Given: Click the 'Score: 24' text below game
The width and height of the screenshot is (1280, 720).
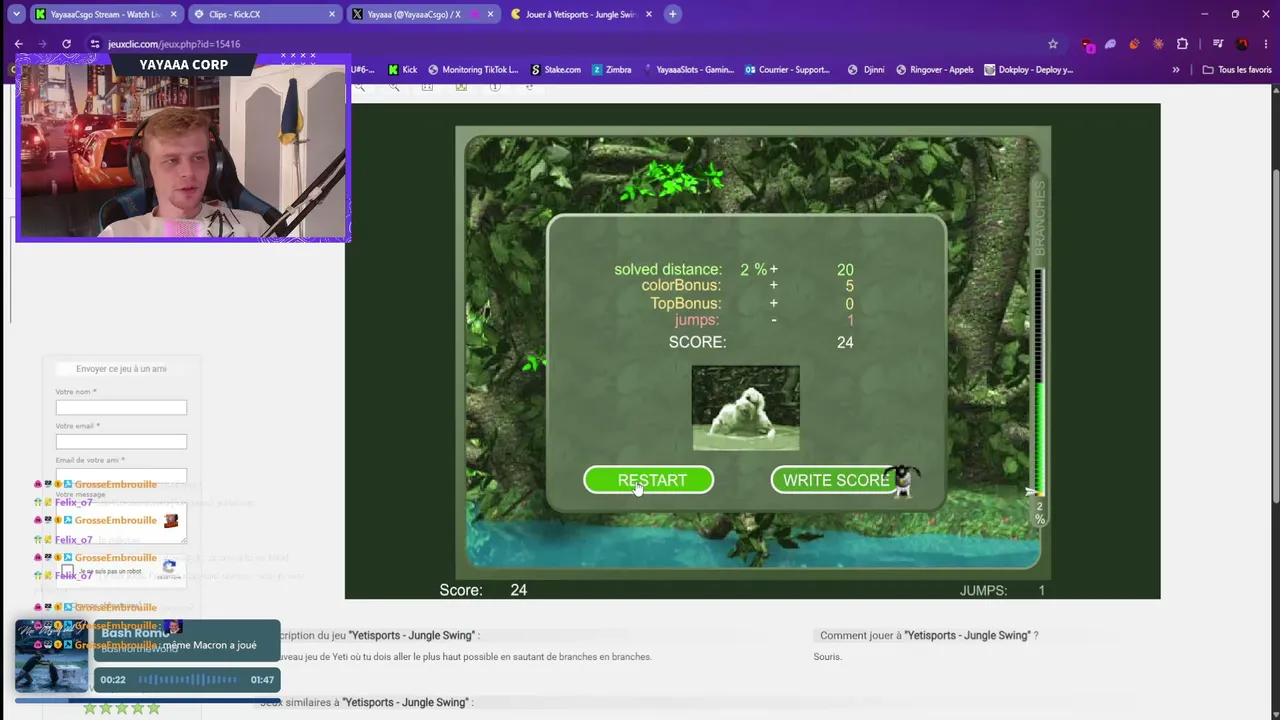Looking at the screenshot, I should pos(483,590).
